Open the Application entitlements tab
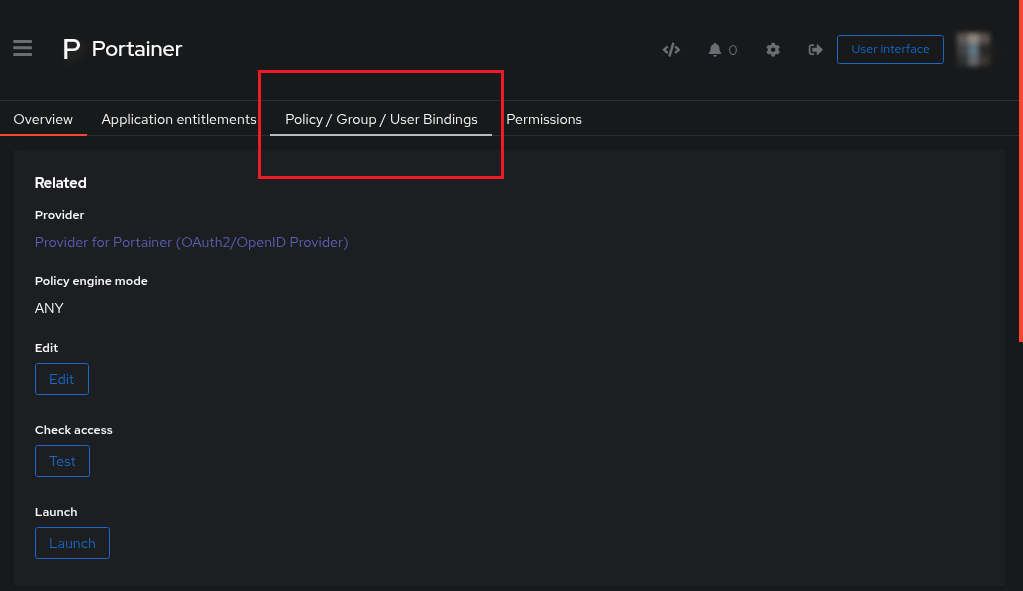Screen dimensions: 1023x591 [179, 119]
